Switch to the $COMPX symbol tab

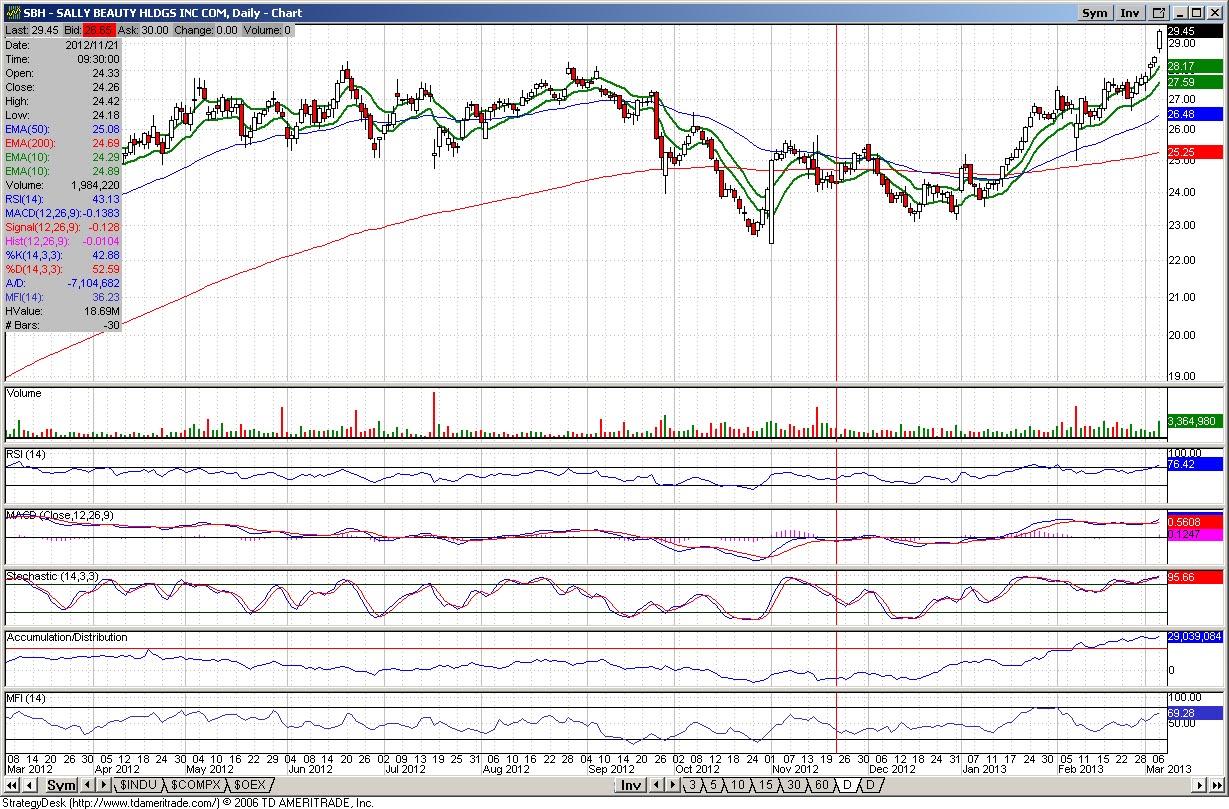(x=194, y=785)
